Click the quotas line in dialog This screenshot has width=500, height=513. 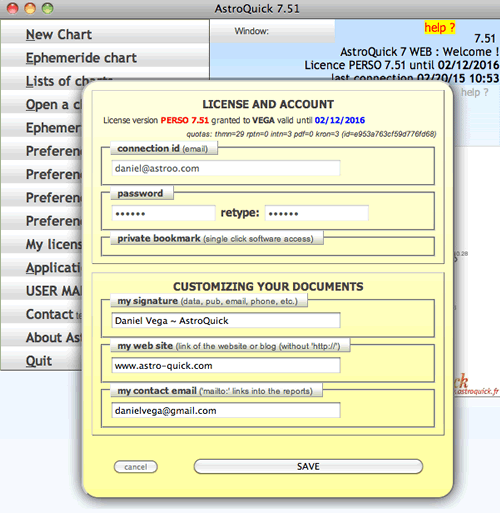(311, 134)
